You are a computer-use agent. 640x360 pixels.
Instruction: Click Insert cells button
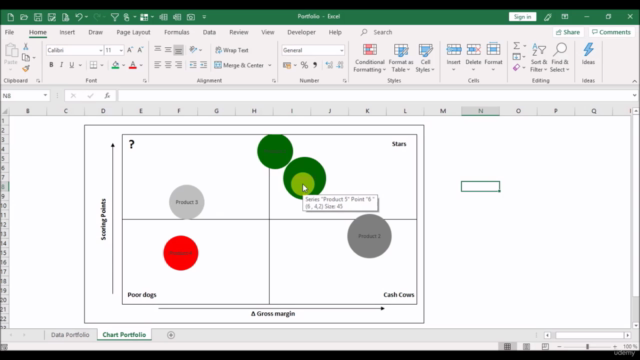click(453, 57)
